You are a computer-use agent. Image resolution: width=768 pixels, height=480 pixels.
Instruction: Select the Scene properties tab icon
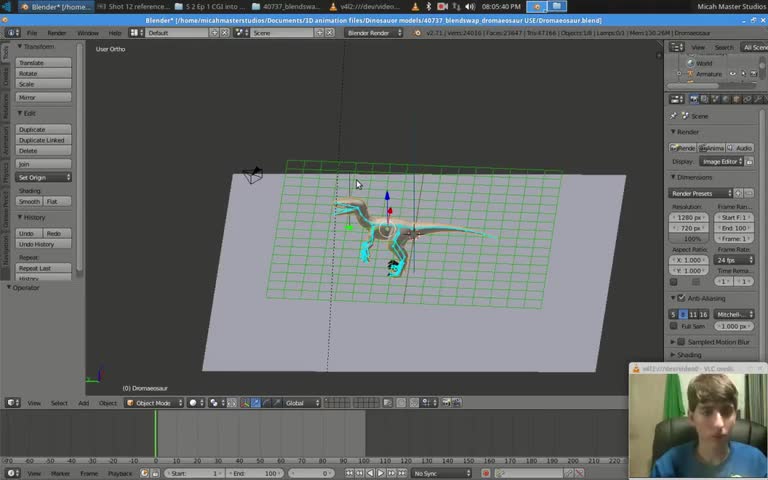715,99
